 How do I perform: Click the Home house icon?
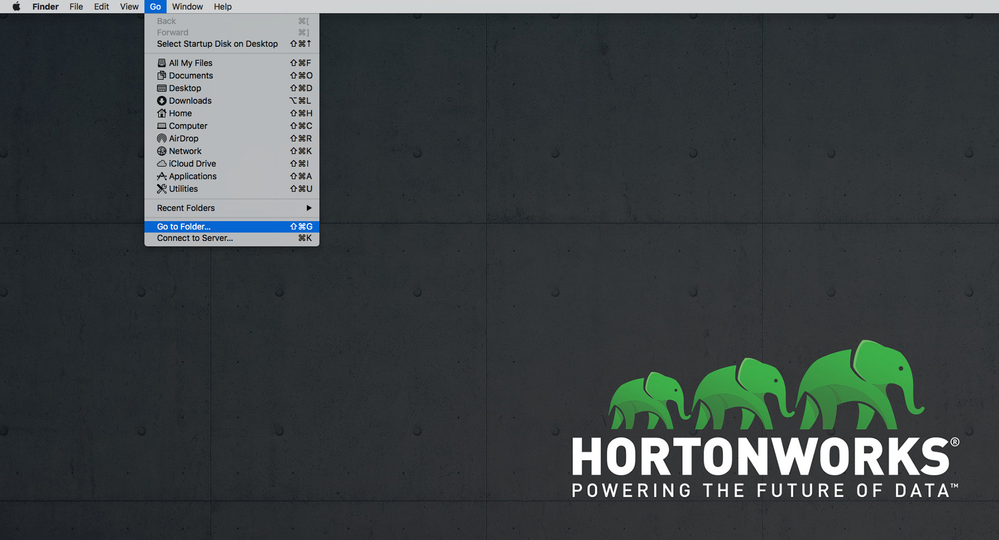point(161,114)
